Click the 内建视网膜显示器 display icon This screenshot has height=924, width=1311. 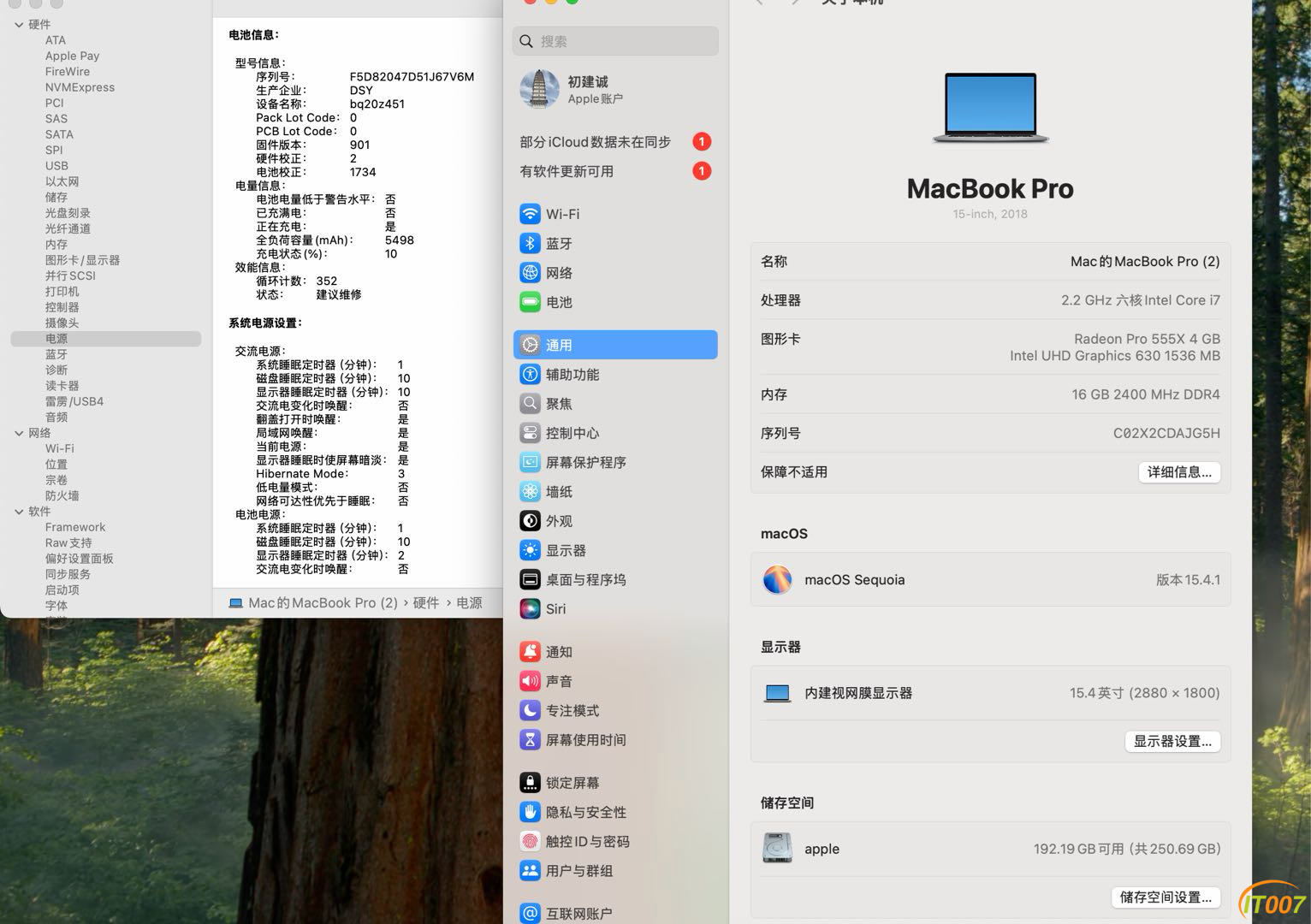click(x=777, y=693)
